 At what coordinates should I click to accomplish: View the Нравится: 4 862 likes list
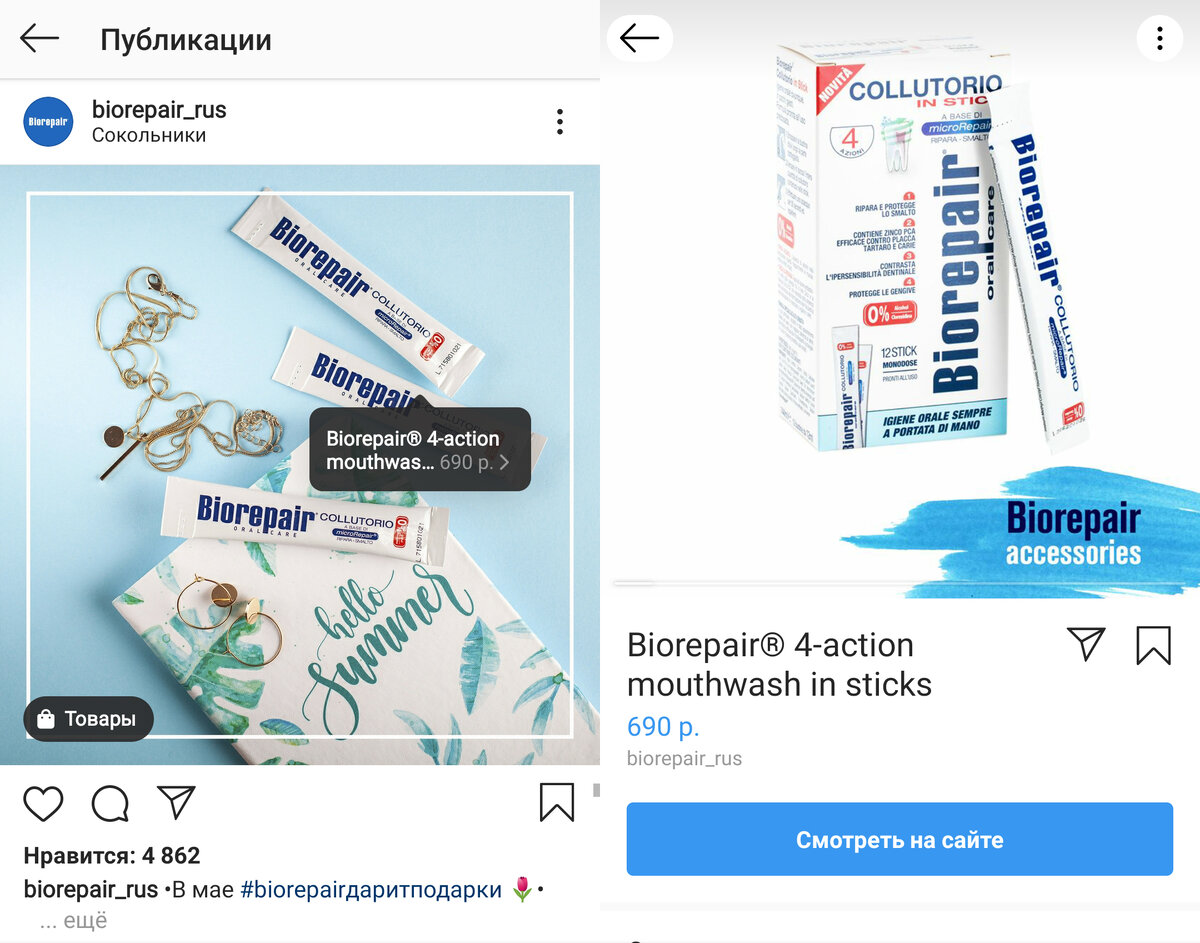[x=112, y=856]
